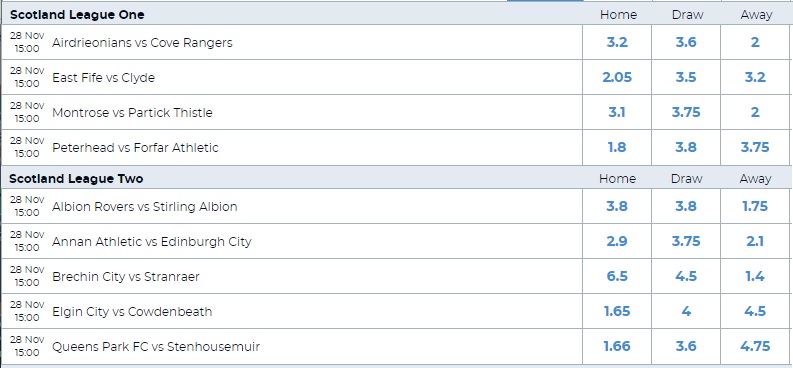Click the Scotland League Two header
Viewport: 793px width, 368px height.
pos(76,178)
